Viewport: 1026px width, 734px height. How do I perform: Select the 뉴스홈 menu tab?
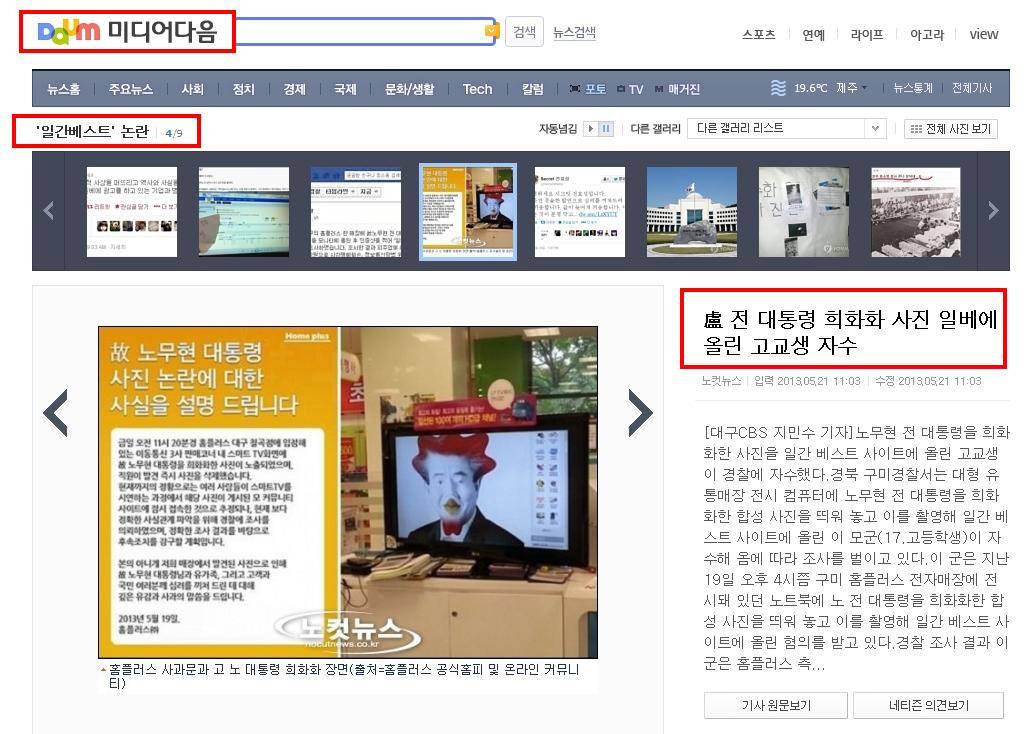(x=63, y=89)
